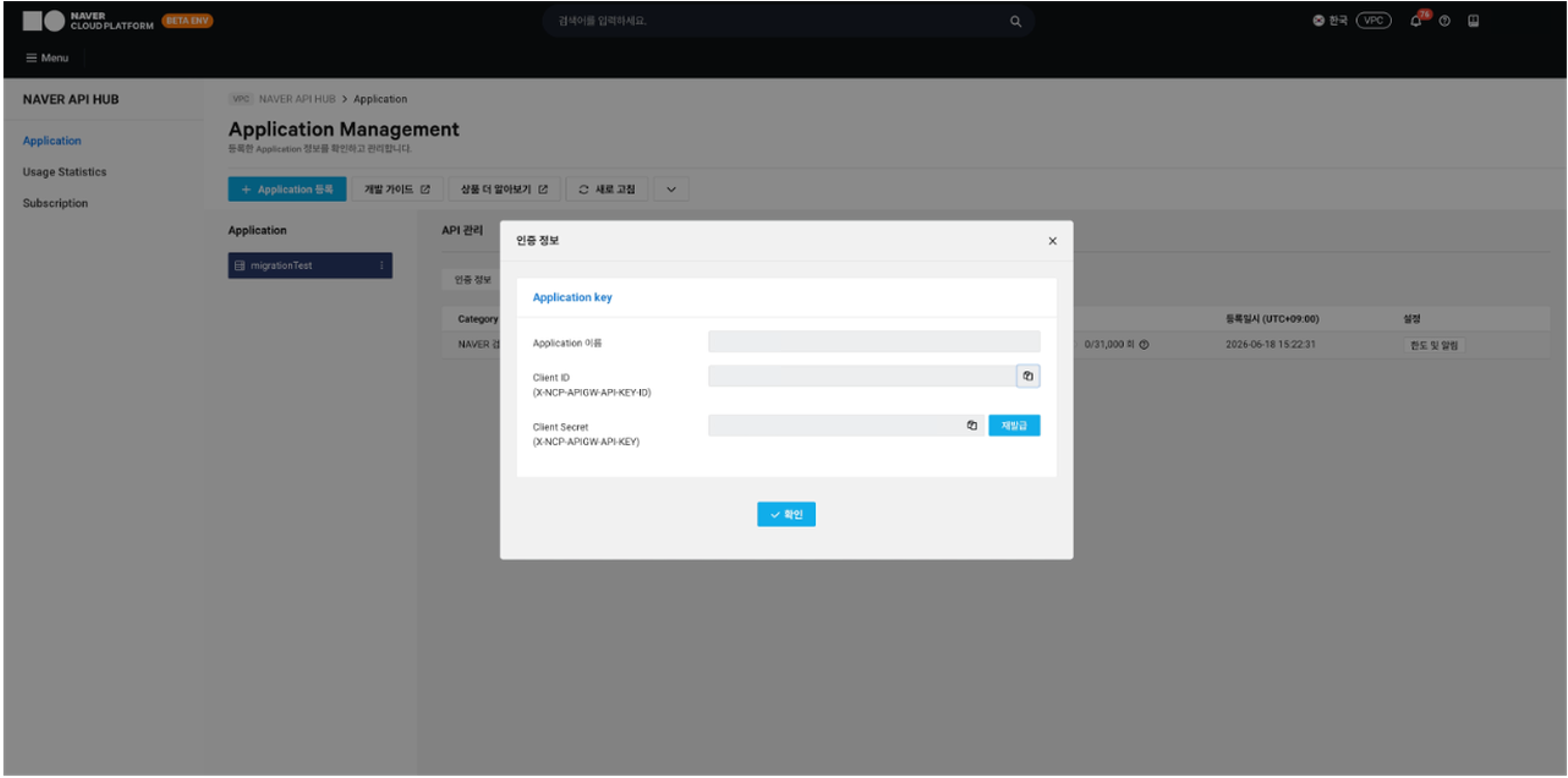Screen dimensions: 1568x778
Task: Expand the toolbar chevron dropdown
Action: pyautogui.click(x=671, y=189)
